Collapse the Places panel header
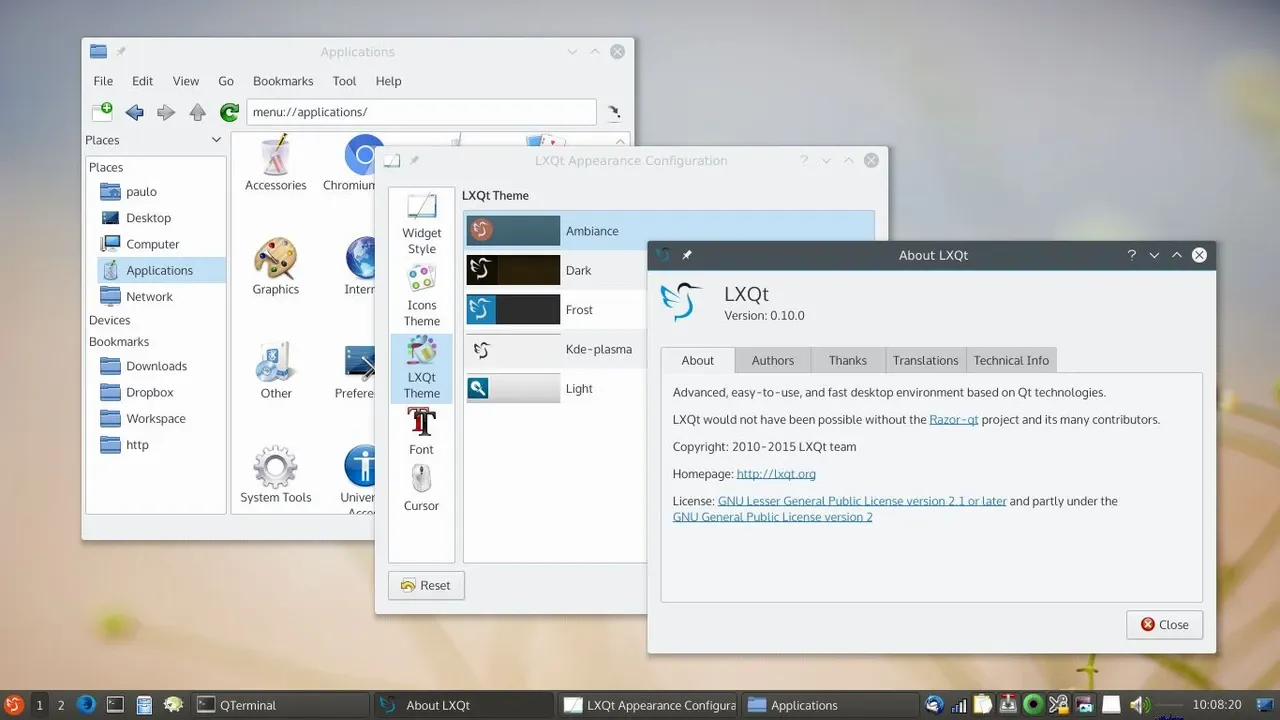Image resolution: width=1280 pixels, height=720 pixels. tap(214, 140)
